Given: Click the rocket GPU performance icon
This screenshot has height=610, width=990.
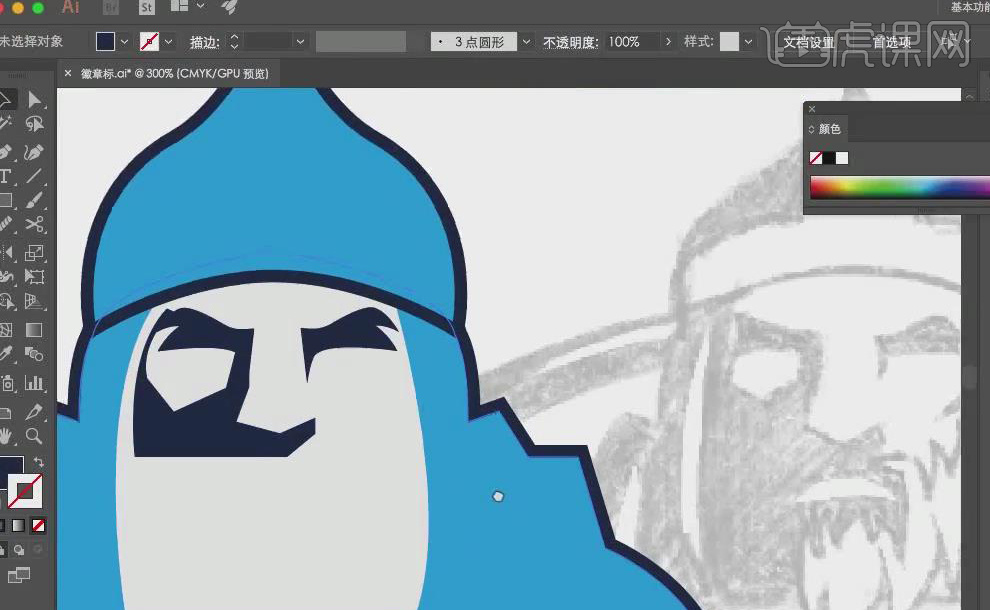Looking at the screenshot, I should point(229,7).
